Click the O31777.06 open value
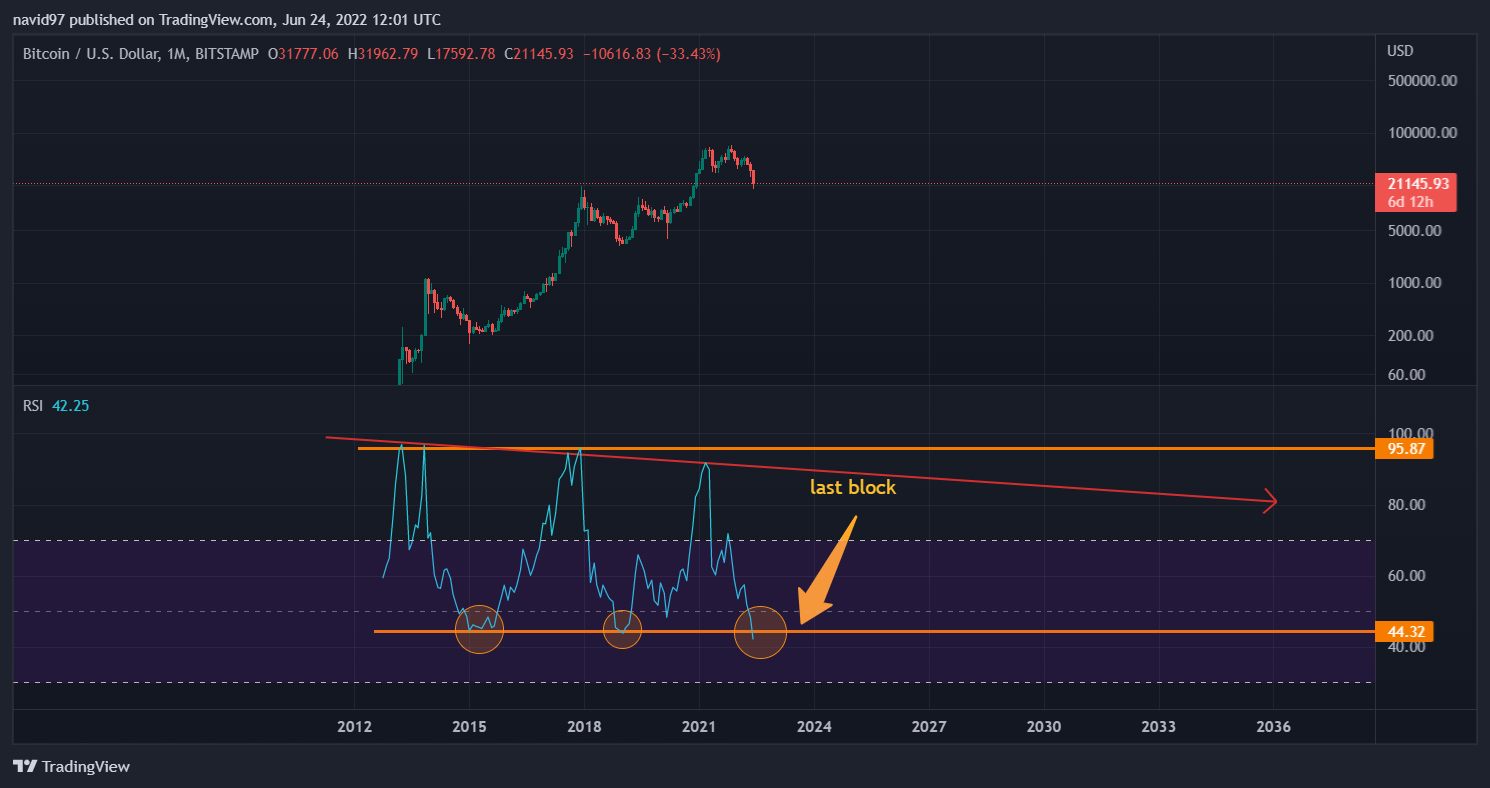 coord(304,53)
